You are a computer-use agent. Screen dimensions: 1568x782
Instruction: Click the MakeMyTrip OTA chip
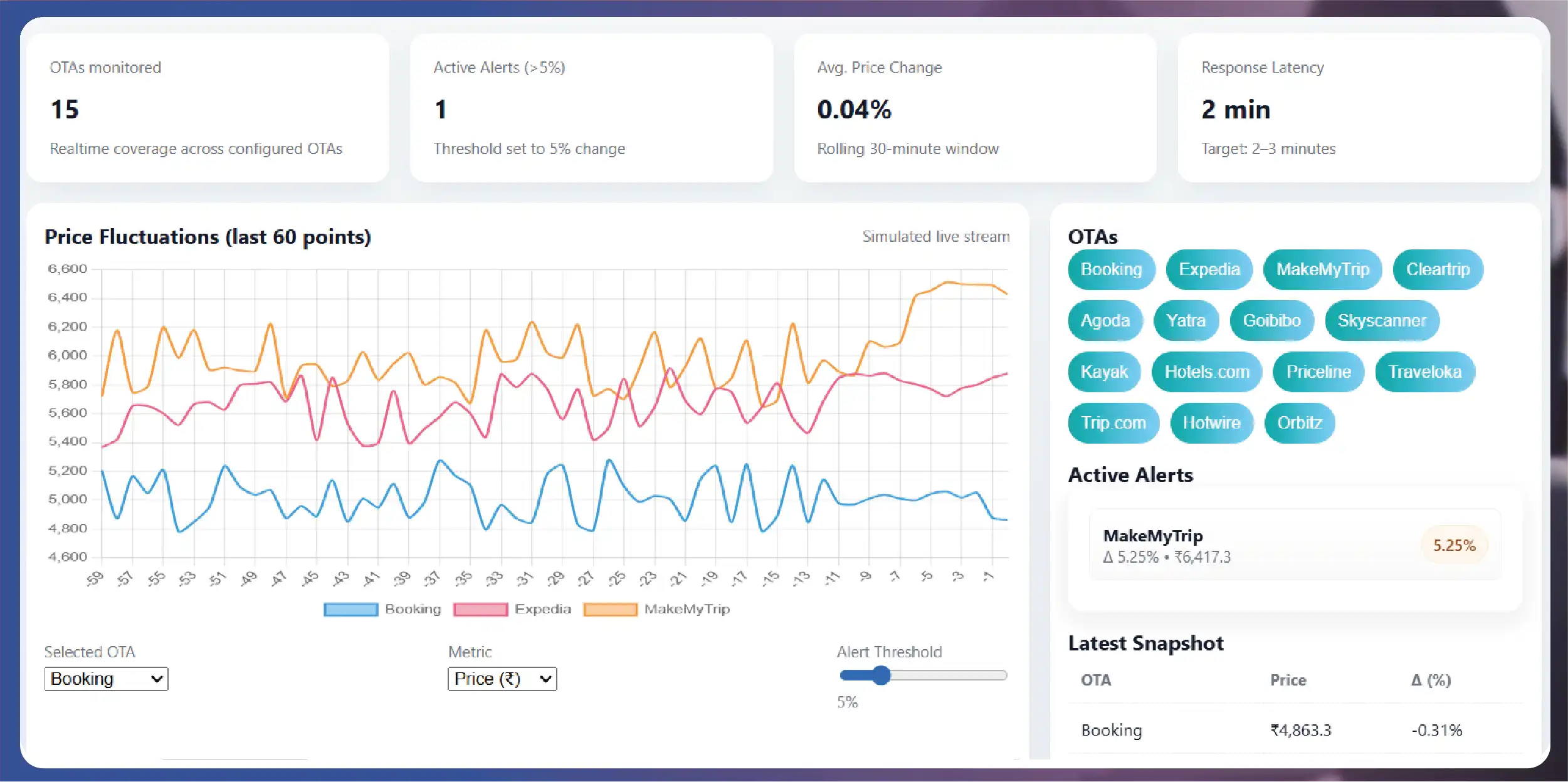pyautogui.click(x=1322, y=269)
